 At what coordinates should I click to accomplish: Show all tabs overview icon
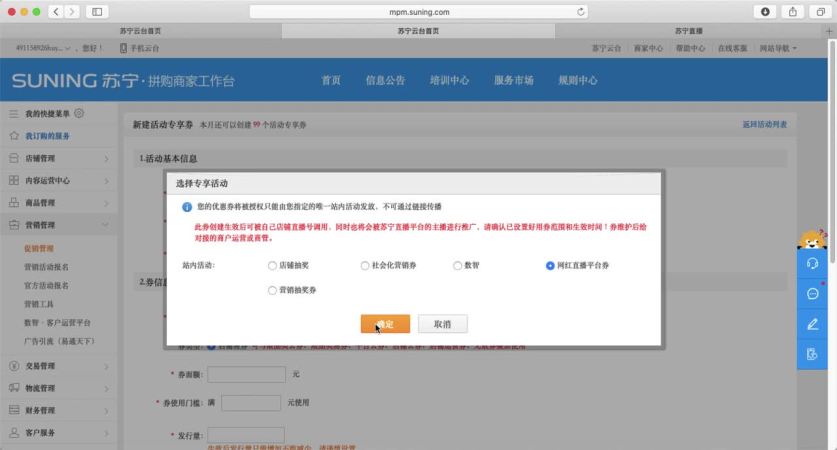tap(820, 12)
